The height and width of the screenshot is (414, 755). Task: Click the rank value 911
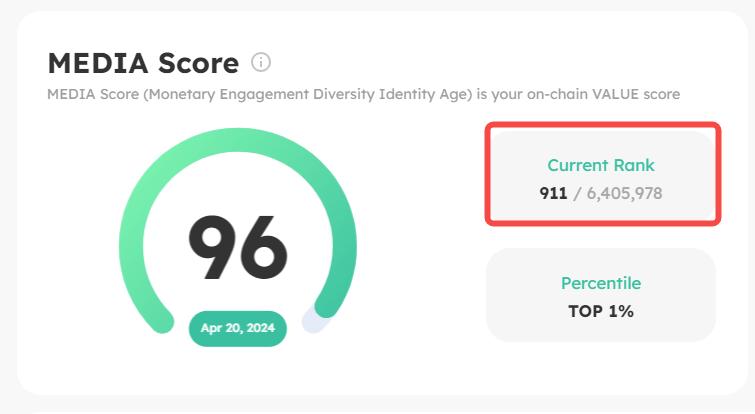(553, 192)
